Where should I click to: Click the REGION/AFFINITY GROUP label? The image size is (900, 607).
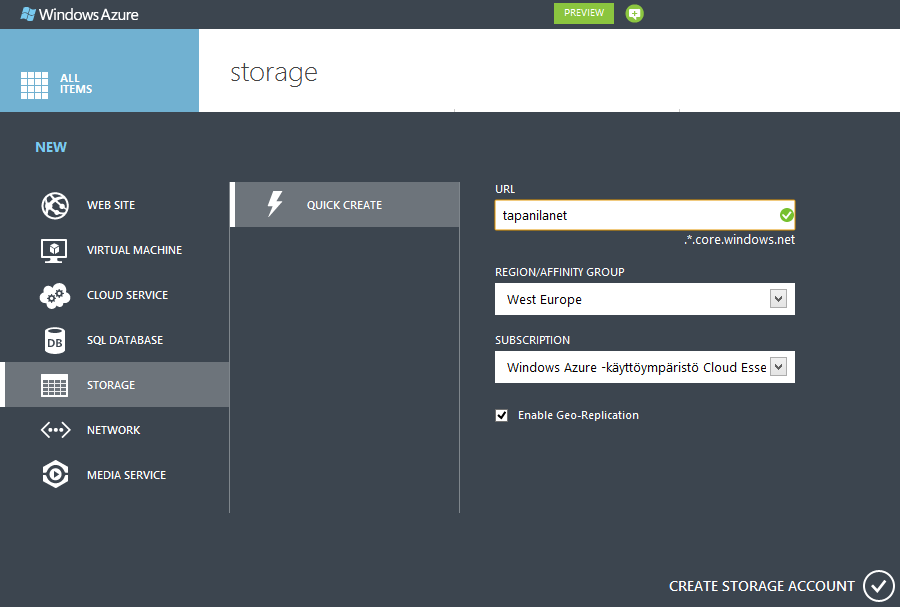(x=560, y=272)
